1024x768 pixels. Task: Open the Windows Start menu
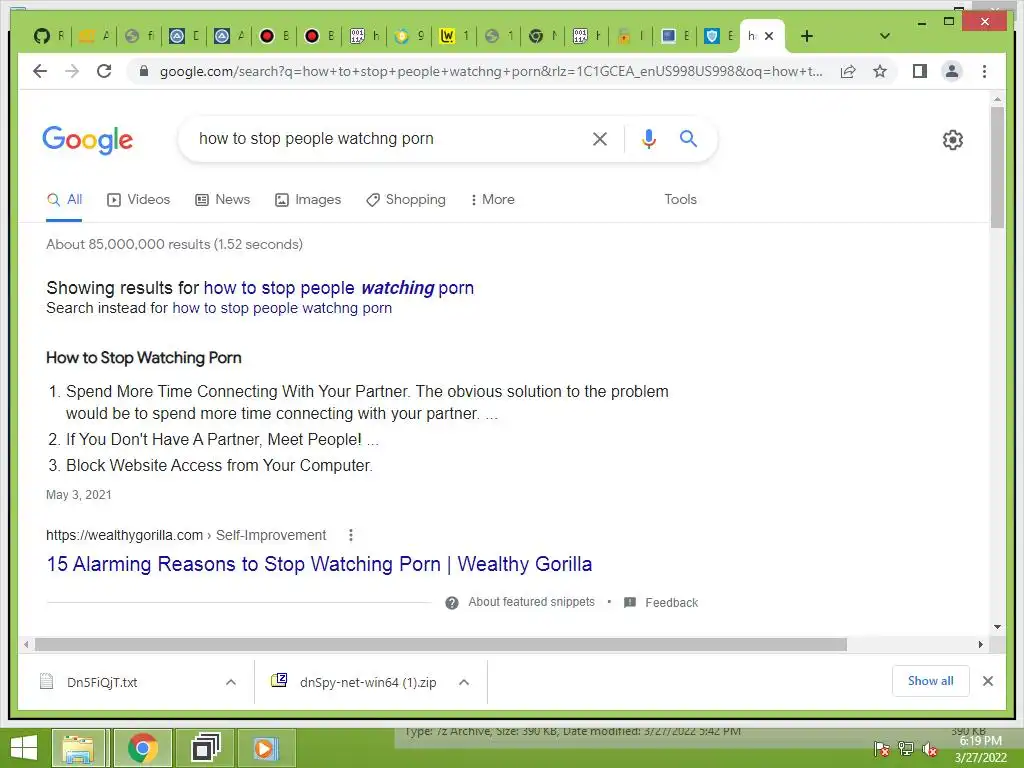[x=24, y=748]
